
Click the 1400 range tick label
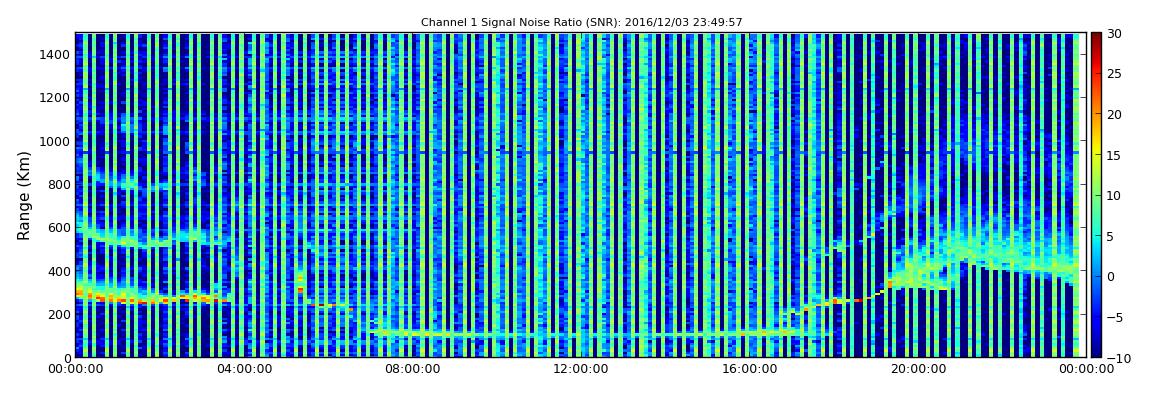pyautogui.click(x=56, y=54)
